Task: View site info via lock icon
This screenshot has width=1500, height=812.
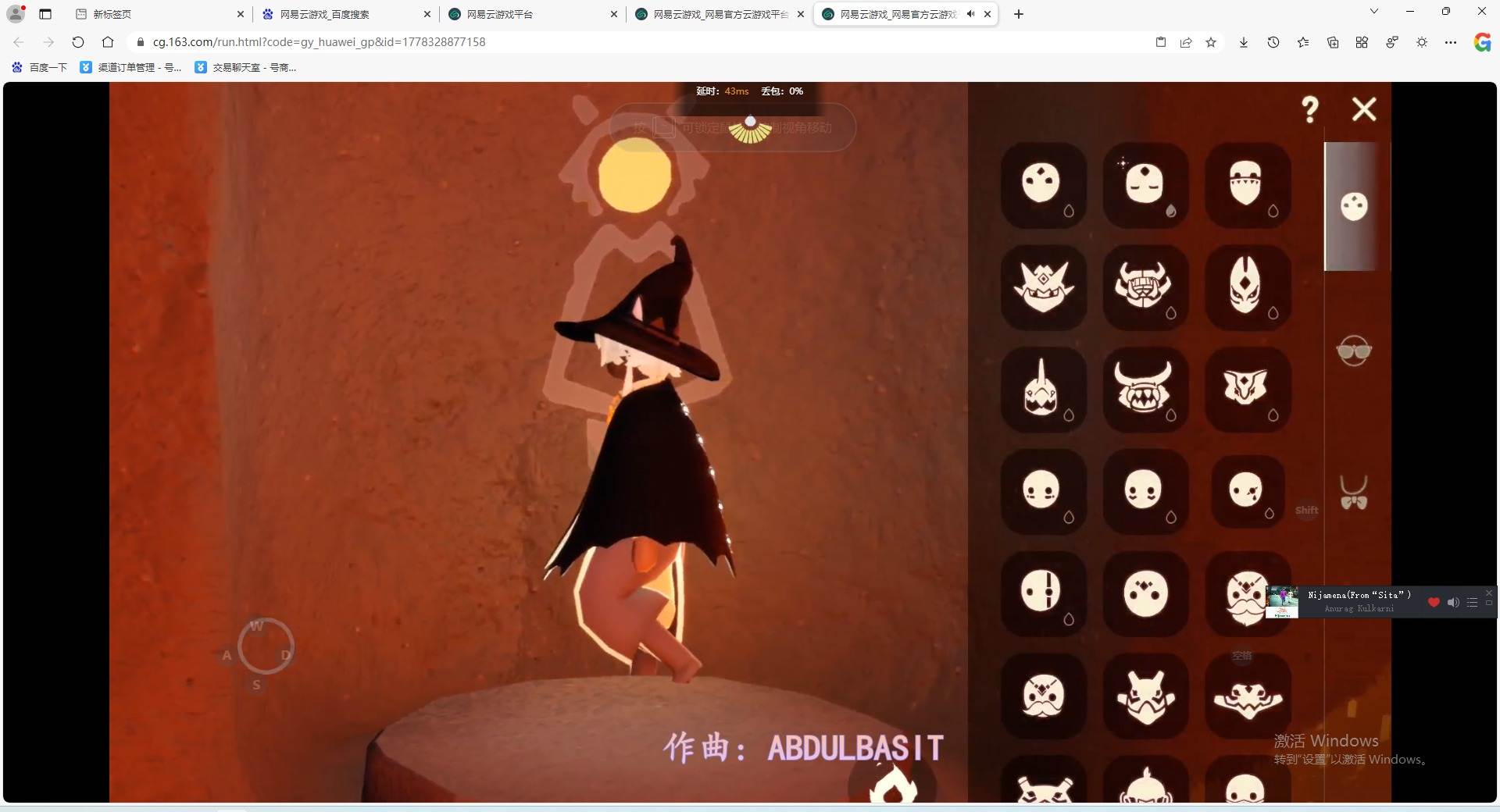Action: tap(140, 42)
